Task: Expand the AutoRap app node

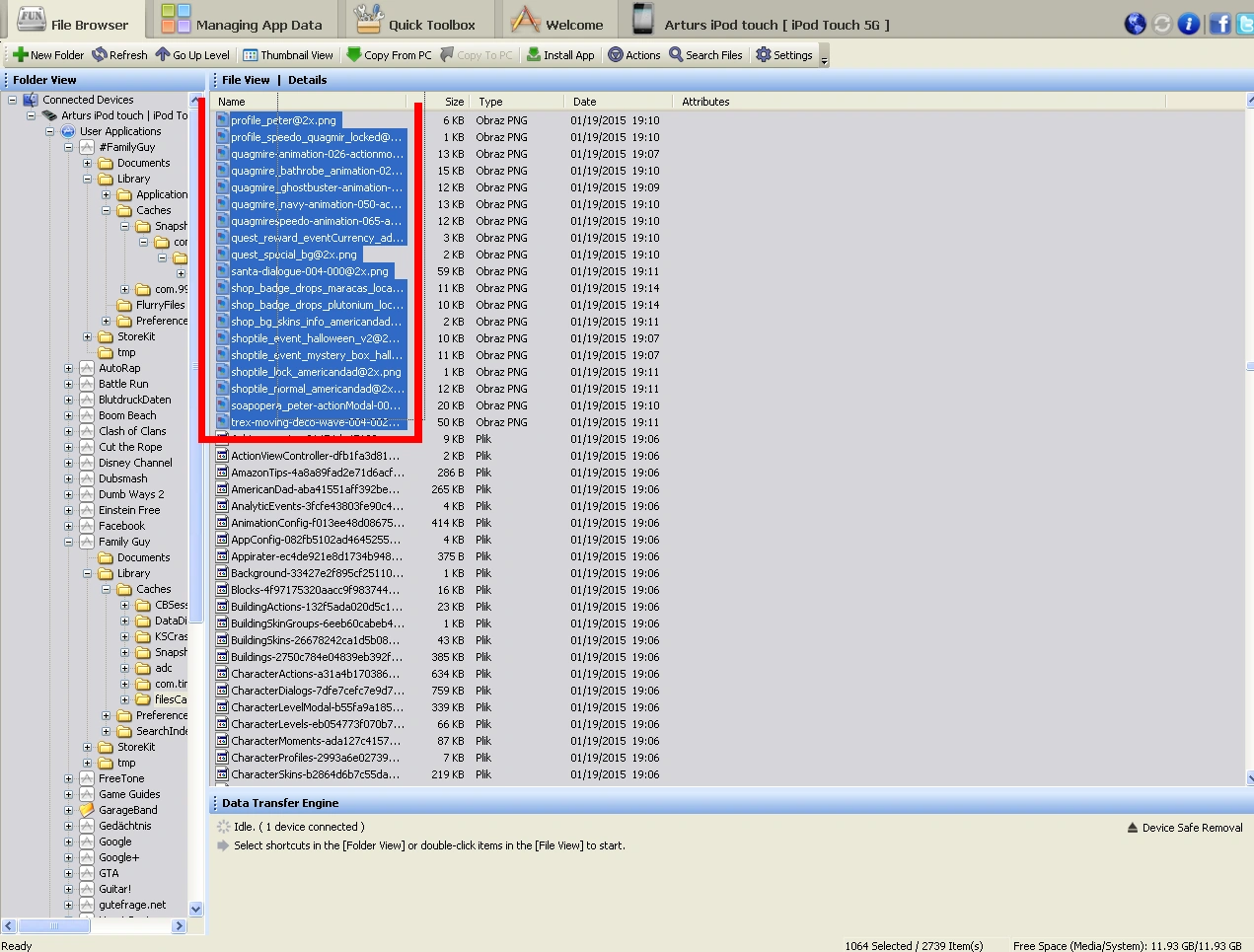Action: 69,368
